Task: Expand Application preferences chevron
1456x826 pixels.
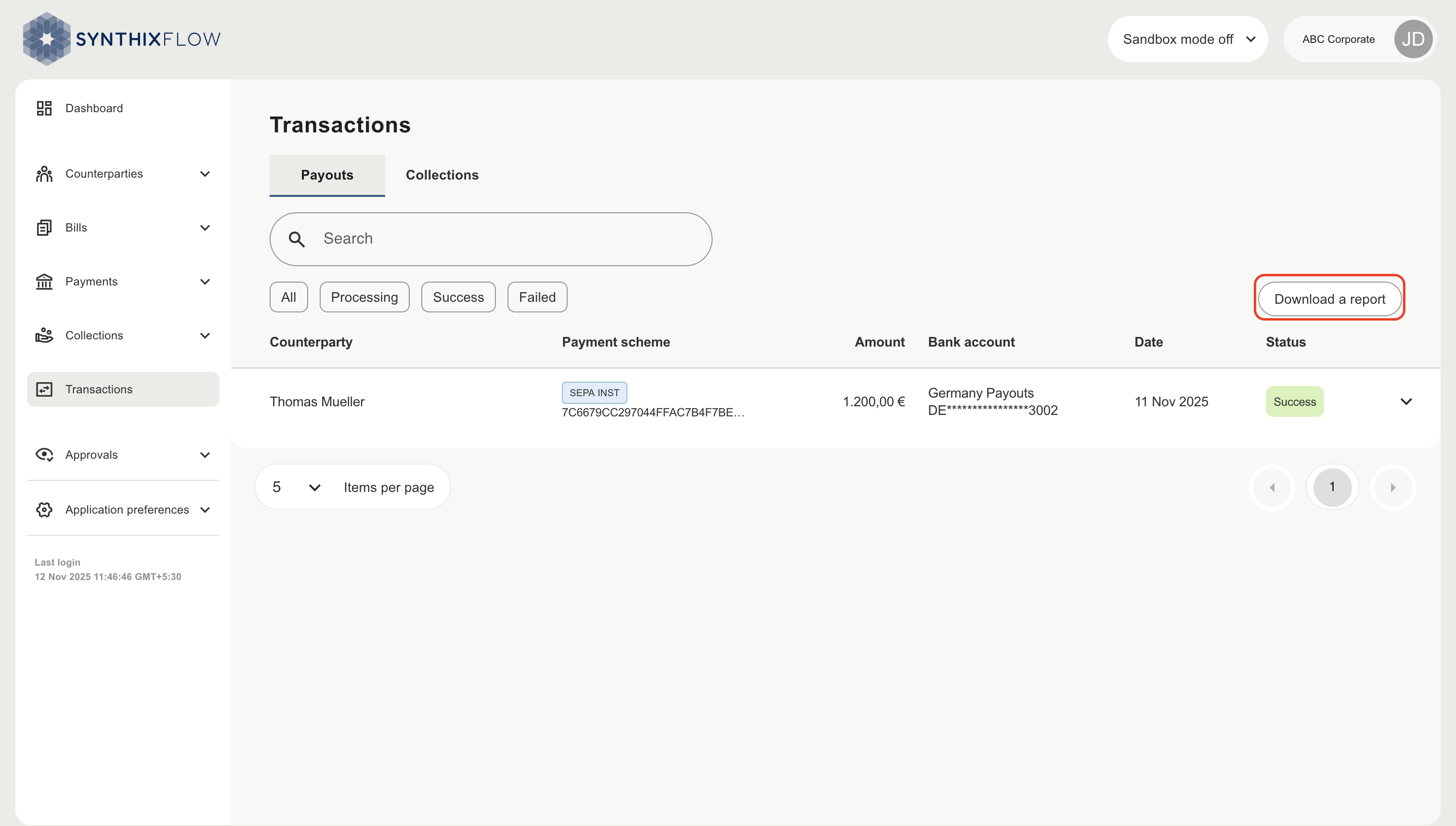Action: coord(206,509)
